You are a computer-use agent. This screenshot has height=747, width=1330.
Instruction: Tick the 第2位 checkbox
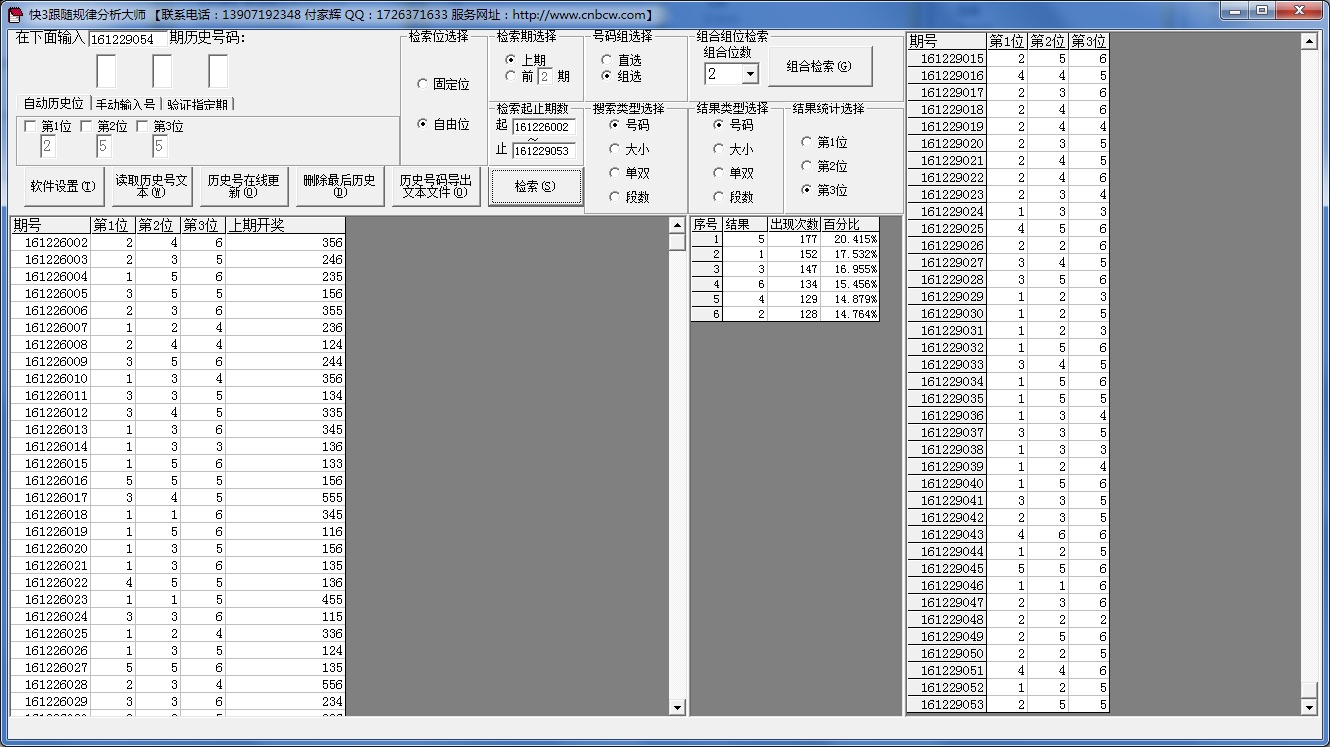86,127
